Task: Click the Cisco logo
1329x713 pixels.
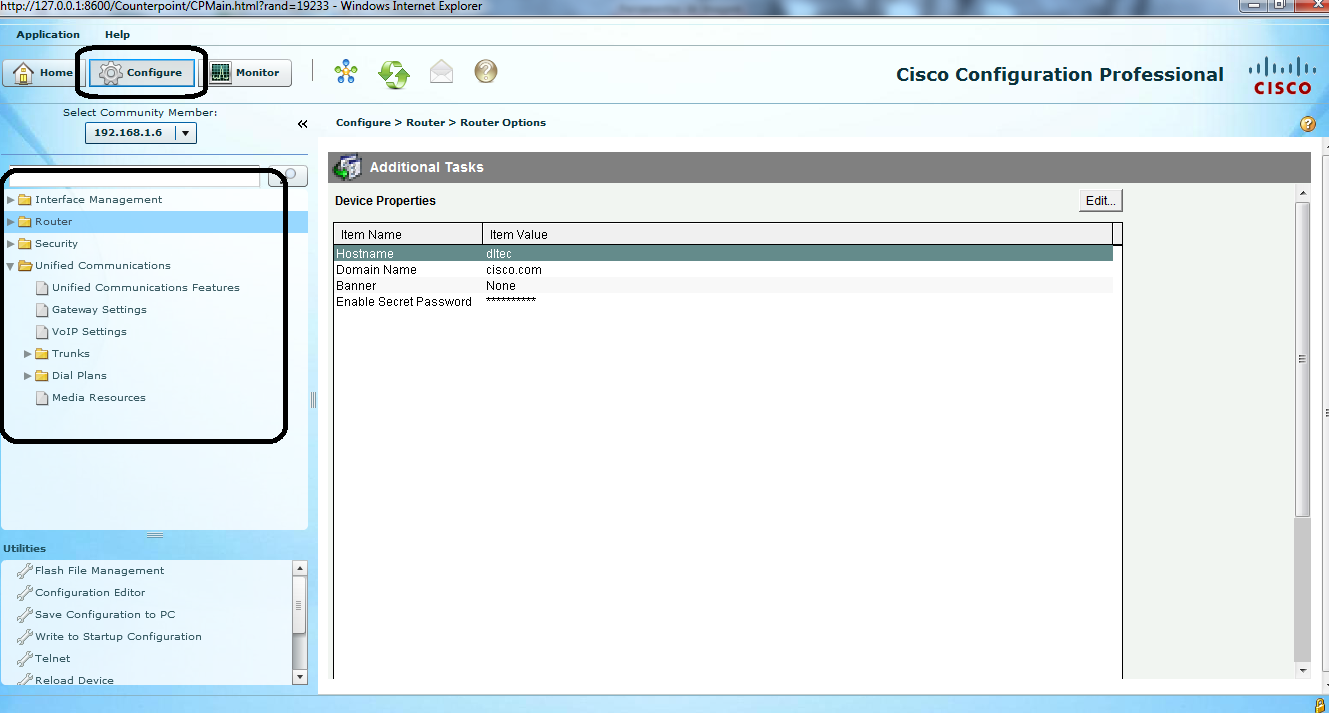Action: pos(1282,76)
